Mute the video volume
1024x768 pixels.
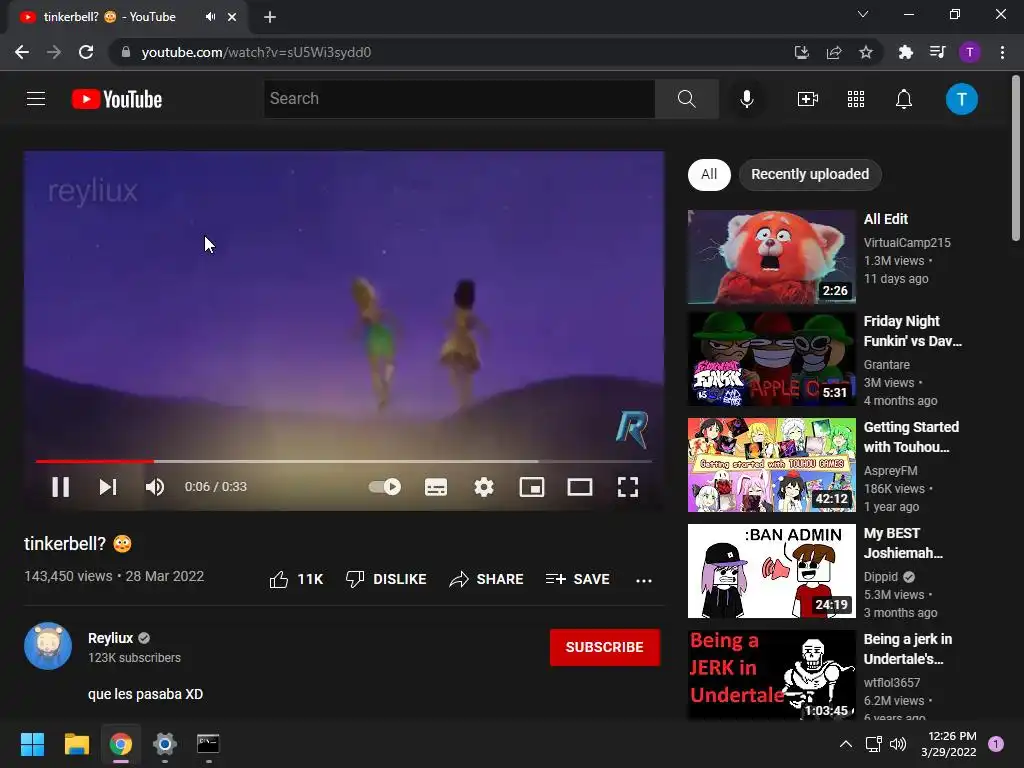click(155, 487)
